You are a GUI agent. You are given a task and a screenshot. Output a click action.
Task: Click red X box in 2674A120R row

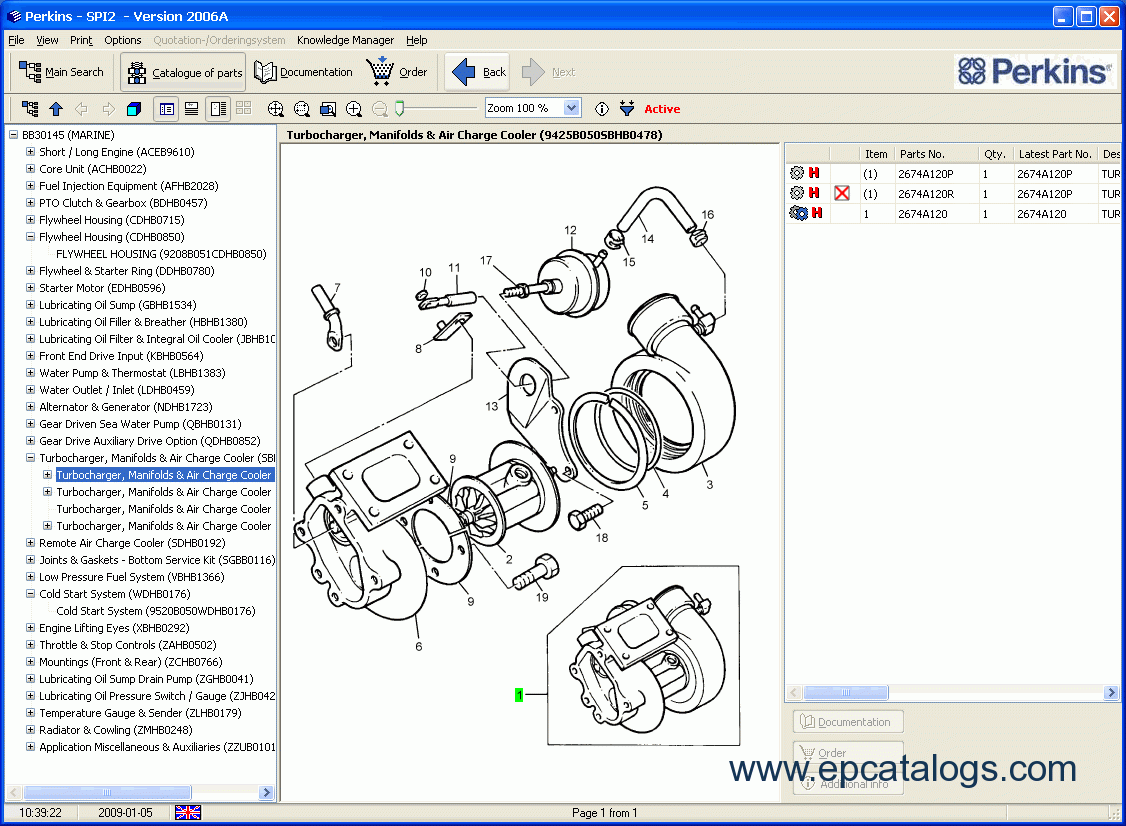[x=842, y=193]
